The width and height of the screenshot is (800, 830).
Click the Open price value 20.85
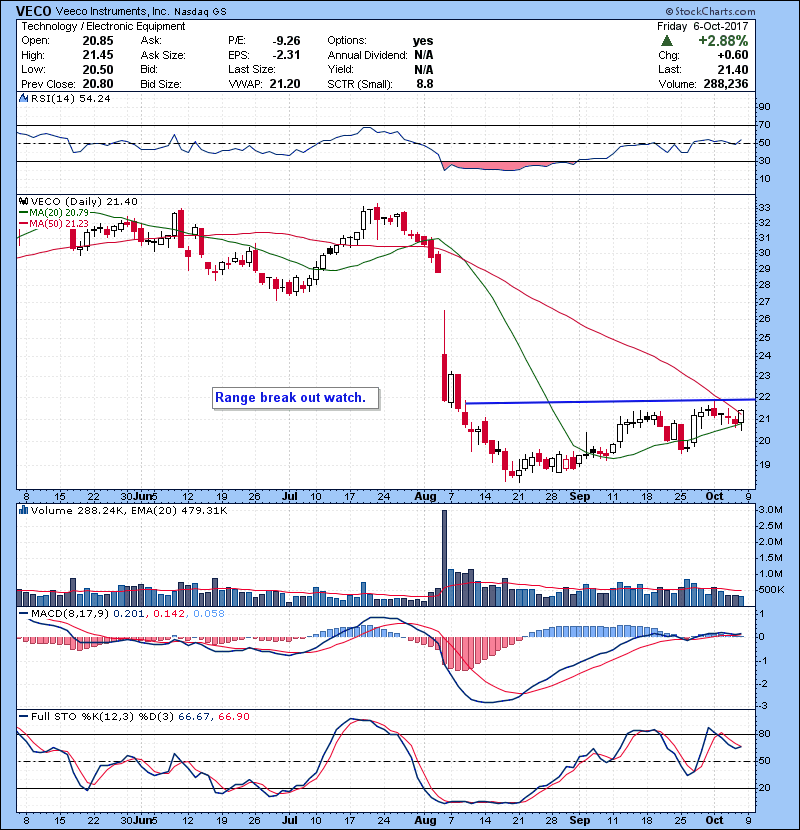click(98, 41)
